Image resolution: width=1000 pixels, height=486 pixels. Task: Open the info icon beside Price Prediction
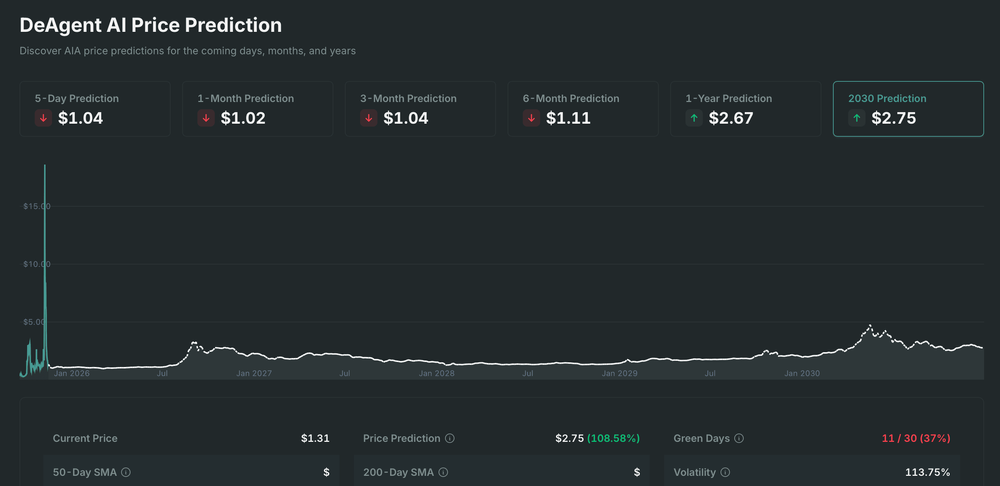[450, 439]
